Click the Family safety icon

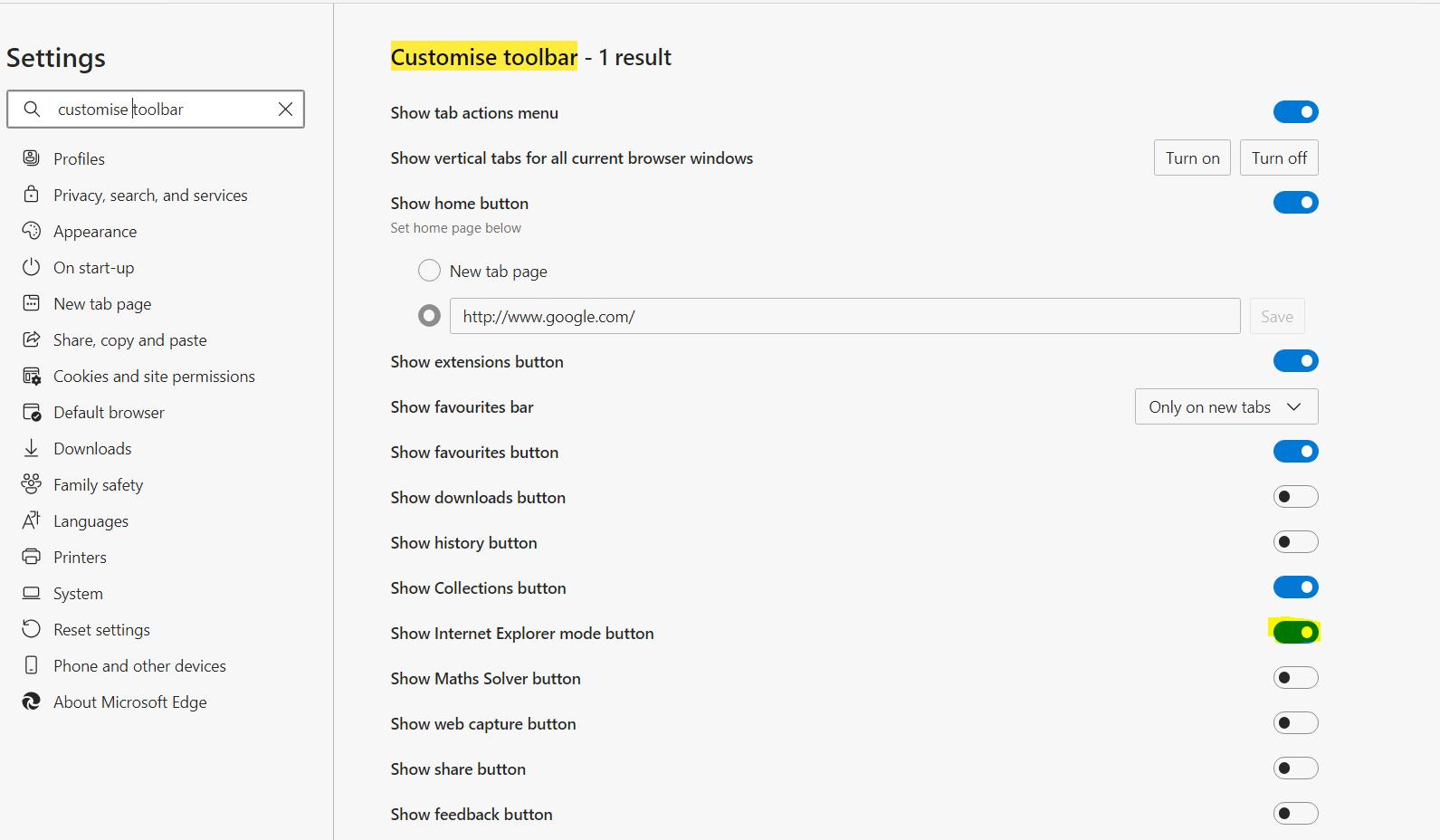tap(32, 484)
